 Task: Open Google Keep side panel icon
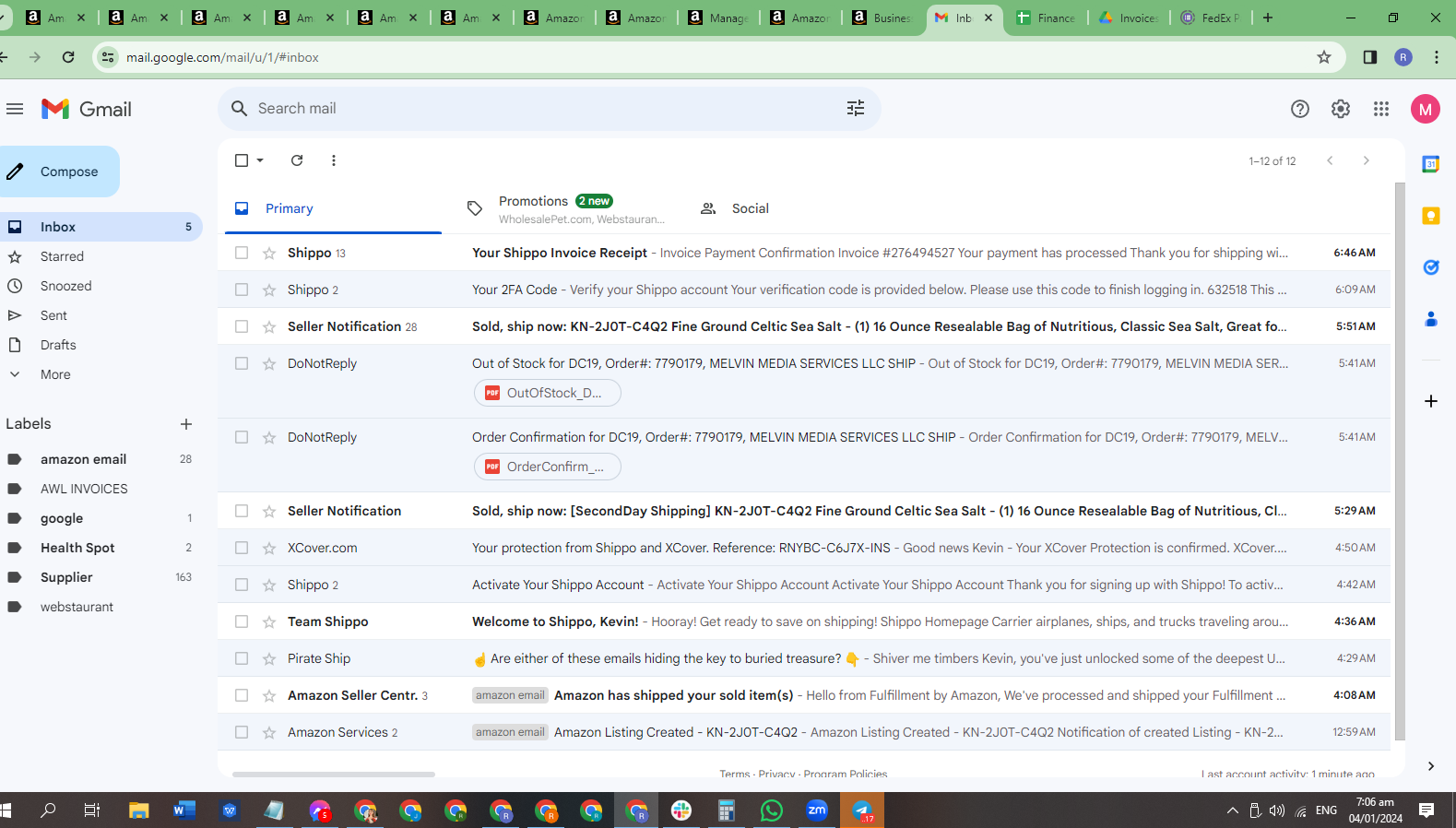(x=1431, y=216)
